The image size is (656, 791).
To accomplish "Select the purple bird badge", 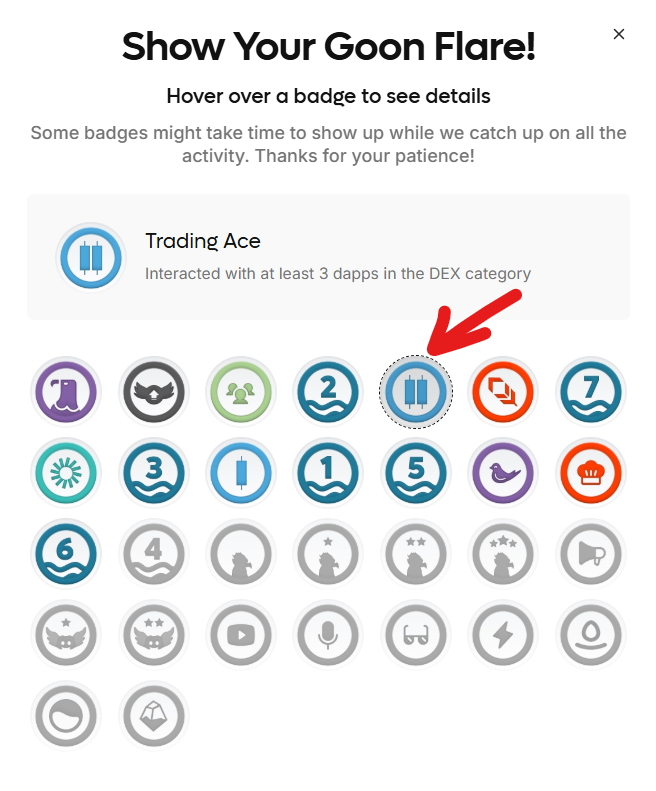I will pos(503,473).
